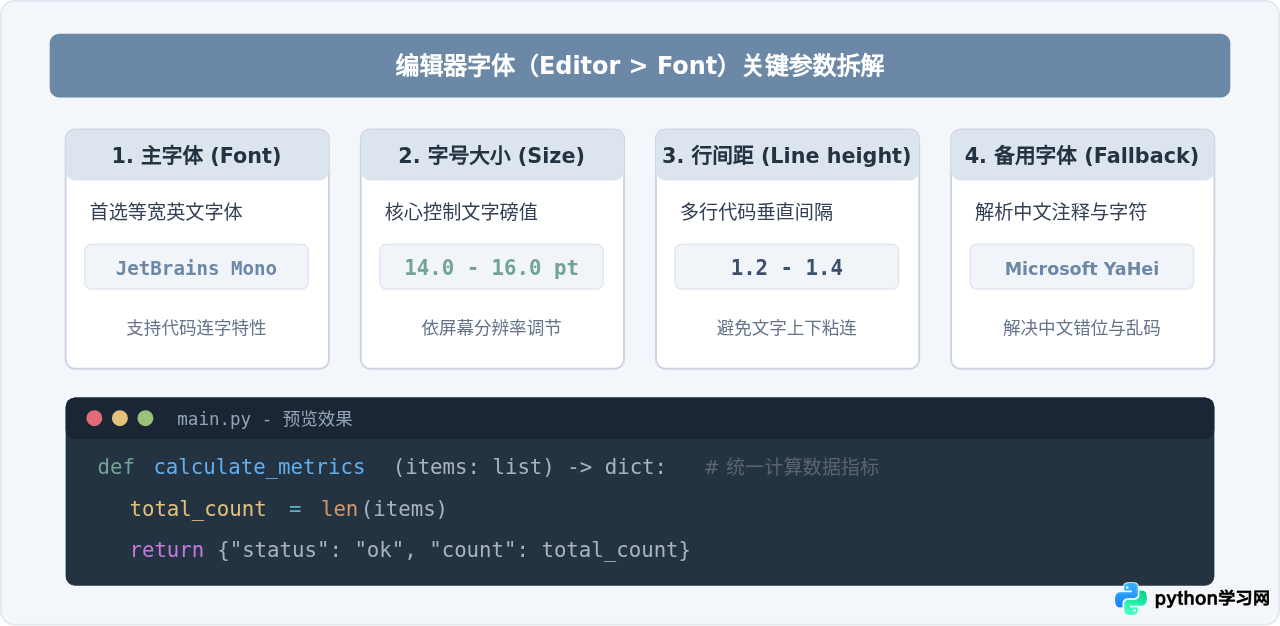Click the text 核心控制文字磅值
1280x626 pixels.
pos(461,212)
